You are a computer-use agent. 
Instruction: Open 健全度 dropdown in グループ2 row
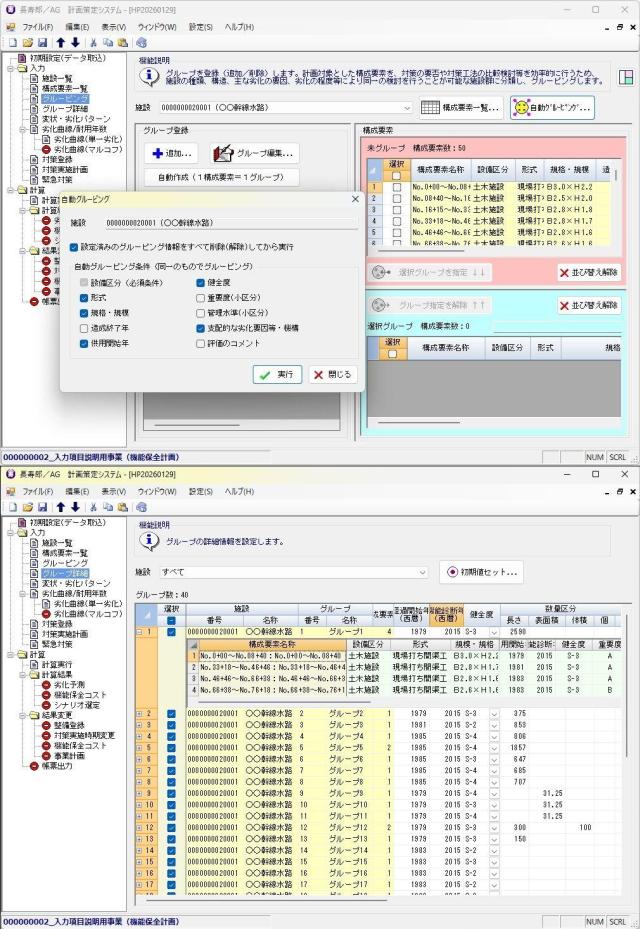point(494,713)
